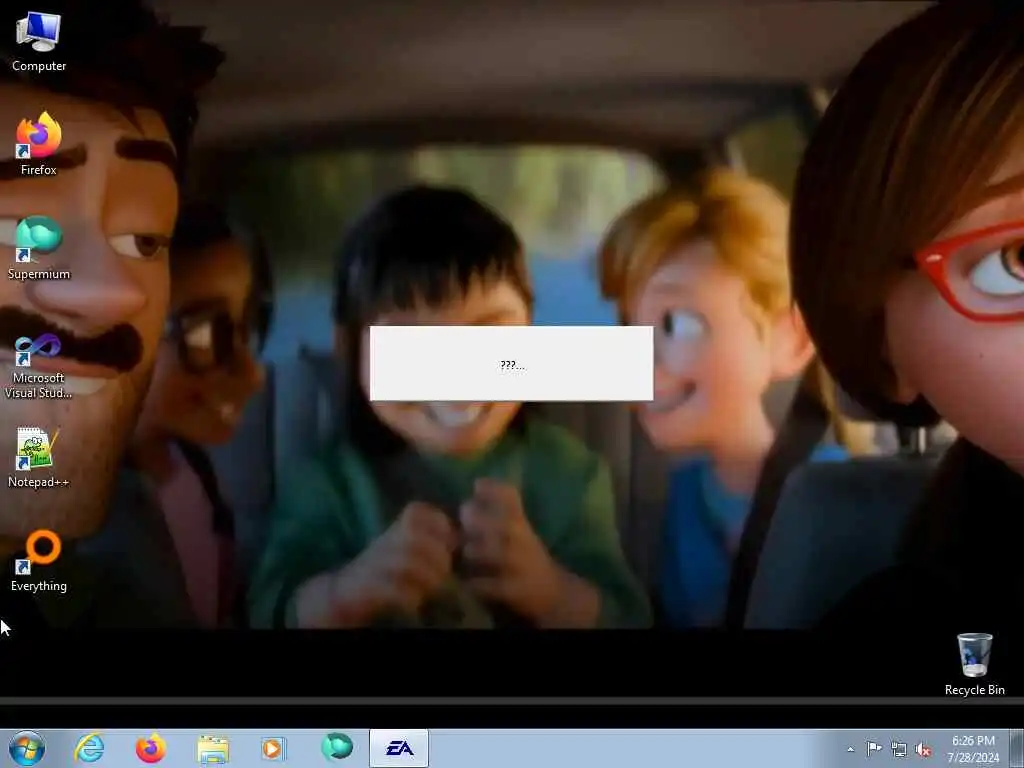This screenshot has height=768, width=1024.
Task: Click the muted volume tray icon
Action: pyautogui.click(x=923, y=749)
